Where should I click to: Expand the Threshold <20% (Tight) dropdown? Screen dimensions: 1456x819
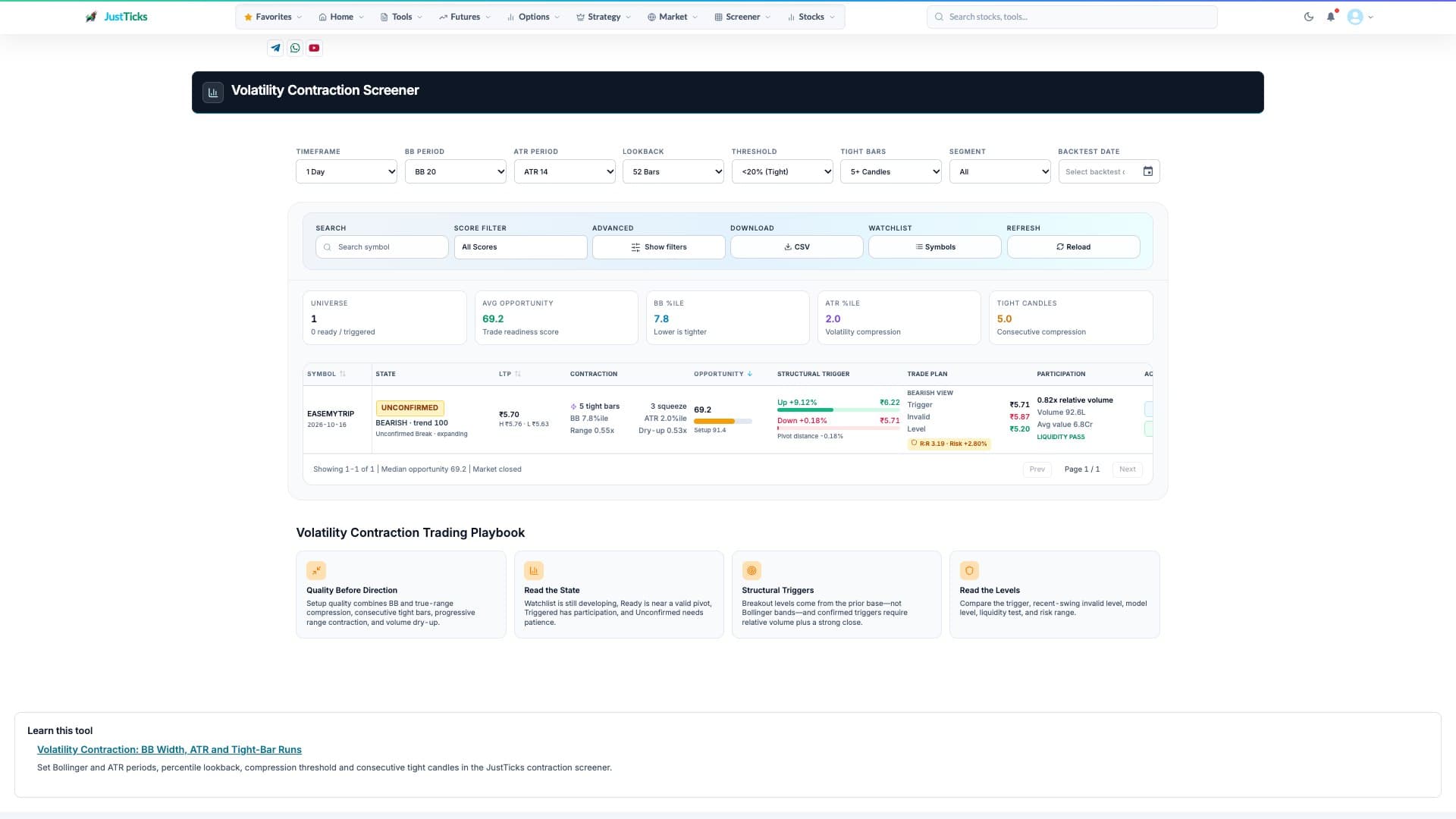pos(782,171)
